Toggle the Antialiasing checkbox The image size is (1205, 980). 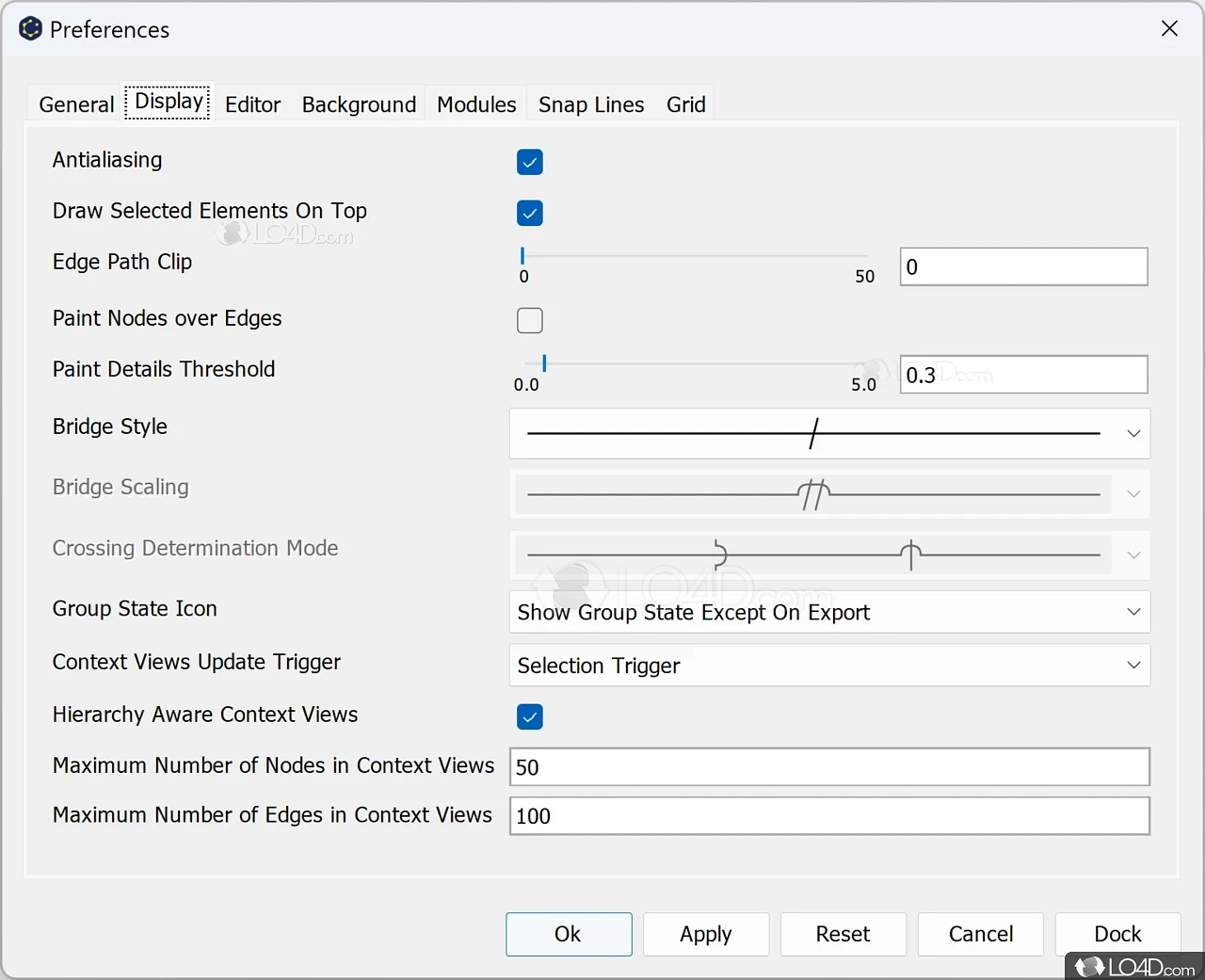530,162
